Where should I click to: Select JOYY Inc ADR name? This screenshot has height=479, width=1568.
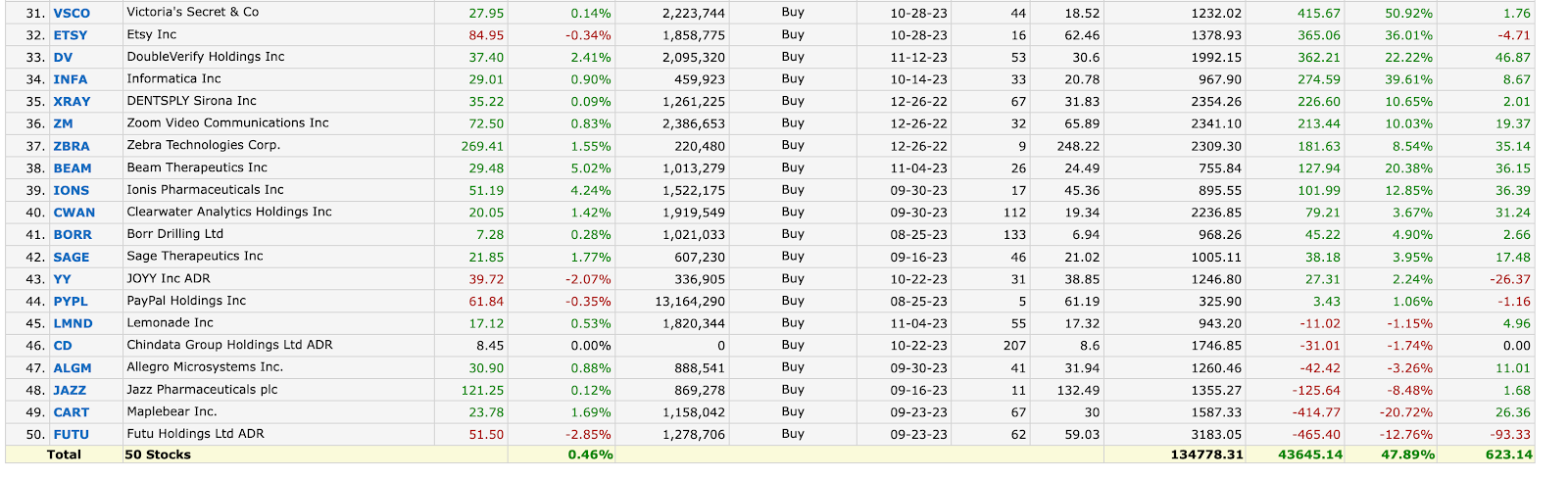click(x=169, y=278)
